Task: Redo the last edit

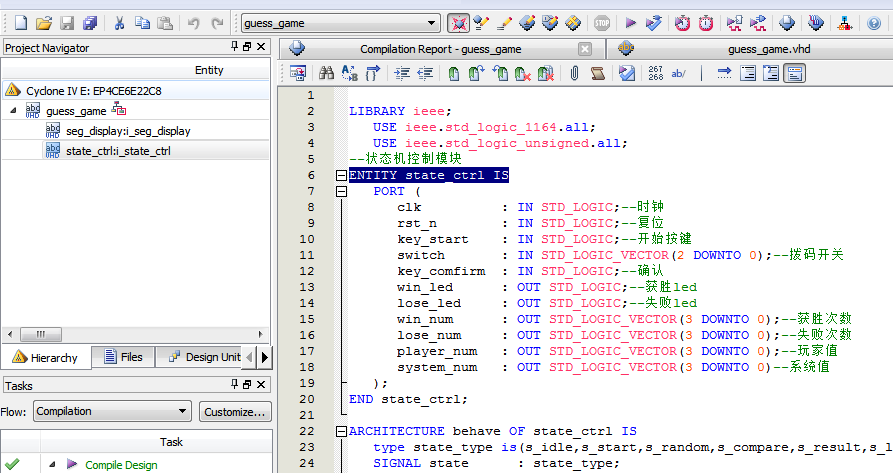Action: tap(217, 23)
